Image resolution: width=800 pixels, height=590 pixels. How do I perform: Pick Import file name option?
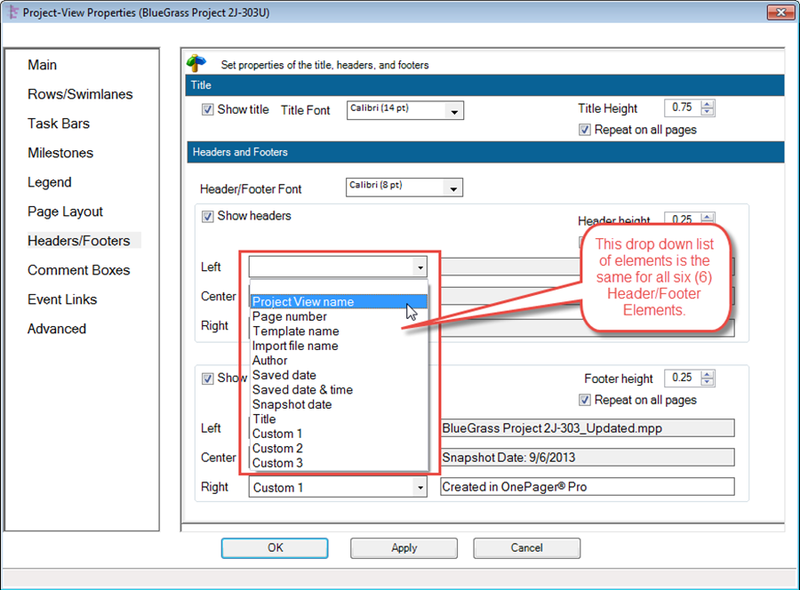(295, 346)
